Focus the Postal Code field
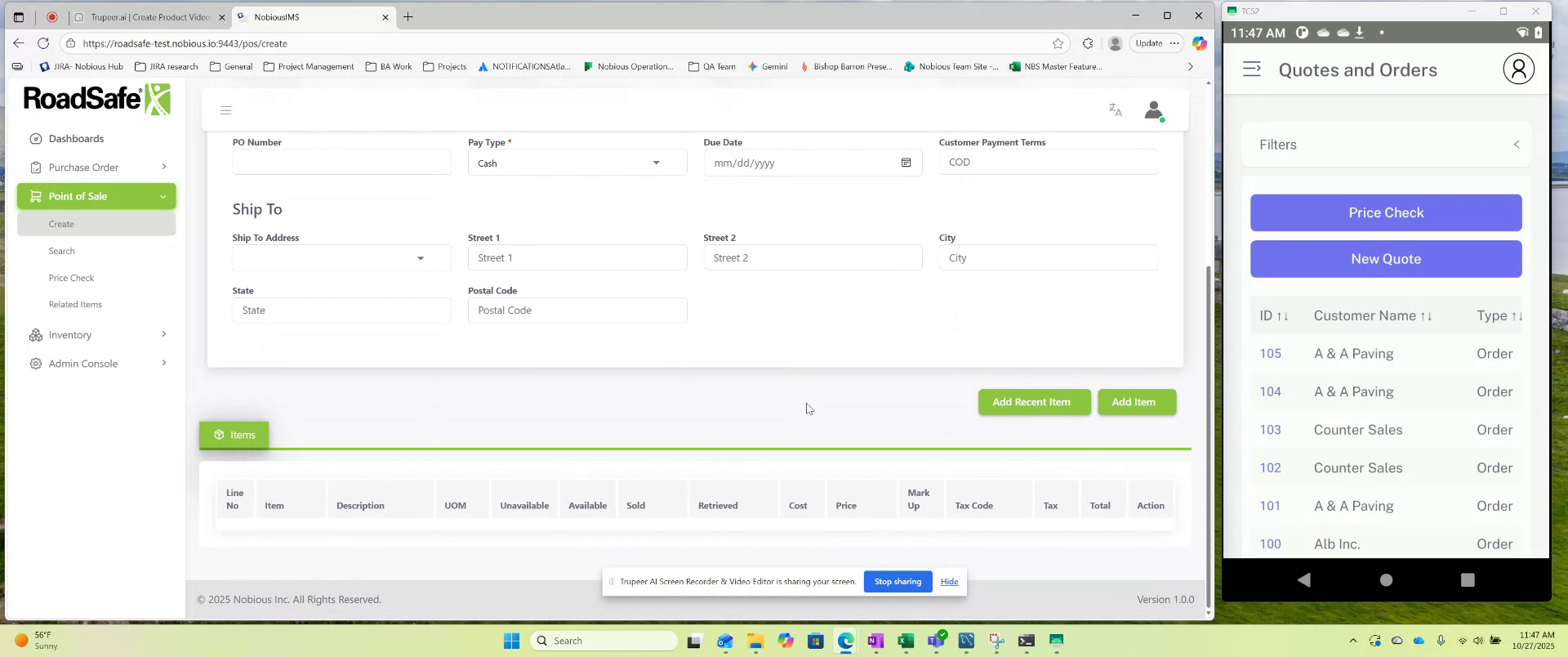 (577, 311)
